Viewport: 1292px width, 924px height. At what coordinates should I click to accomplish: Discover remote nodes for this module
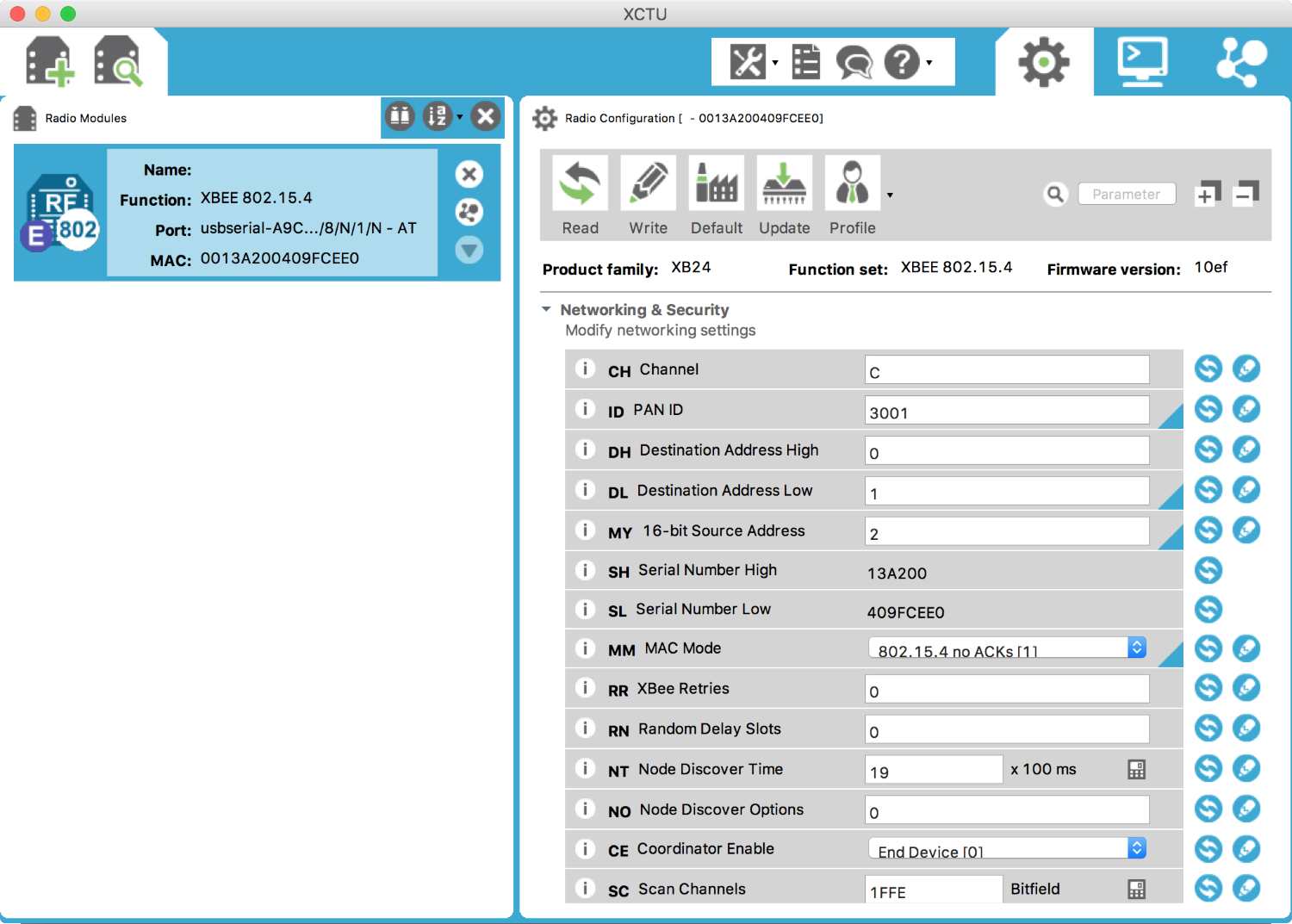pos(469,212)
